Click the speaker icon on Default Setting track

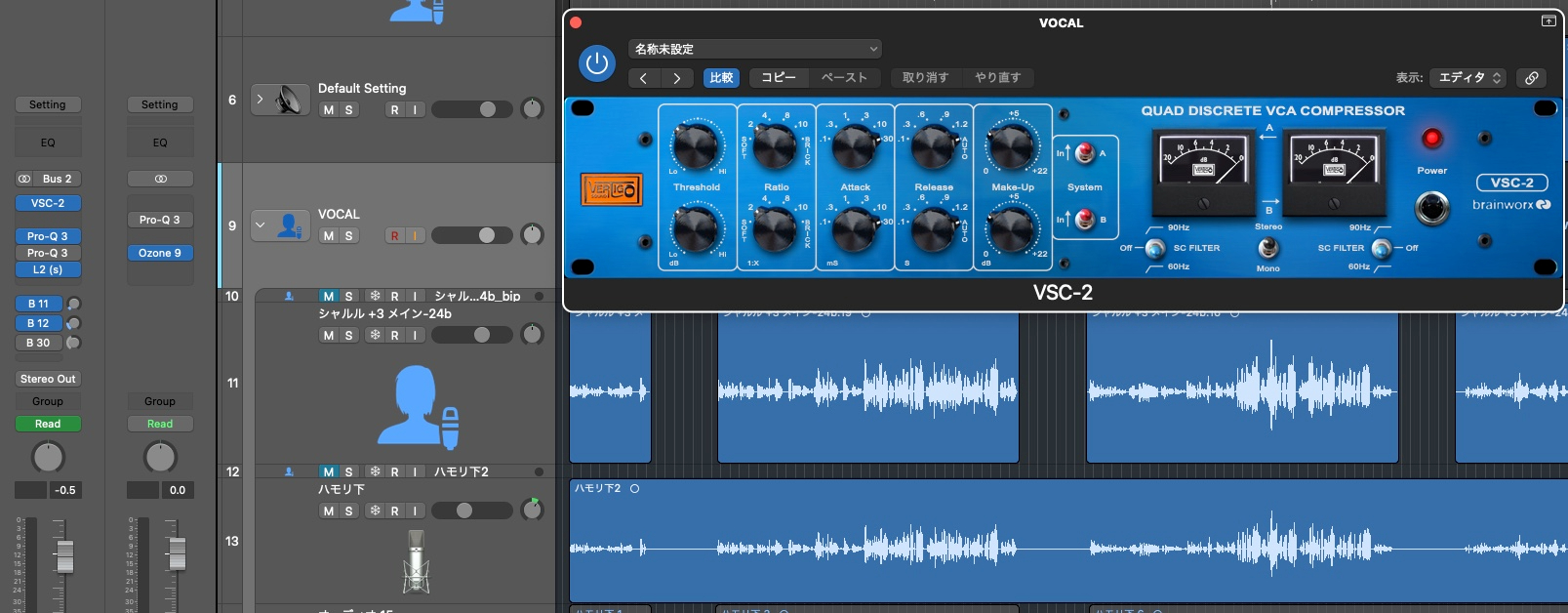(x=289, y=100)
